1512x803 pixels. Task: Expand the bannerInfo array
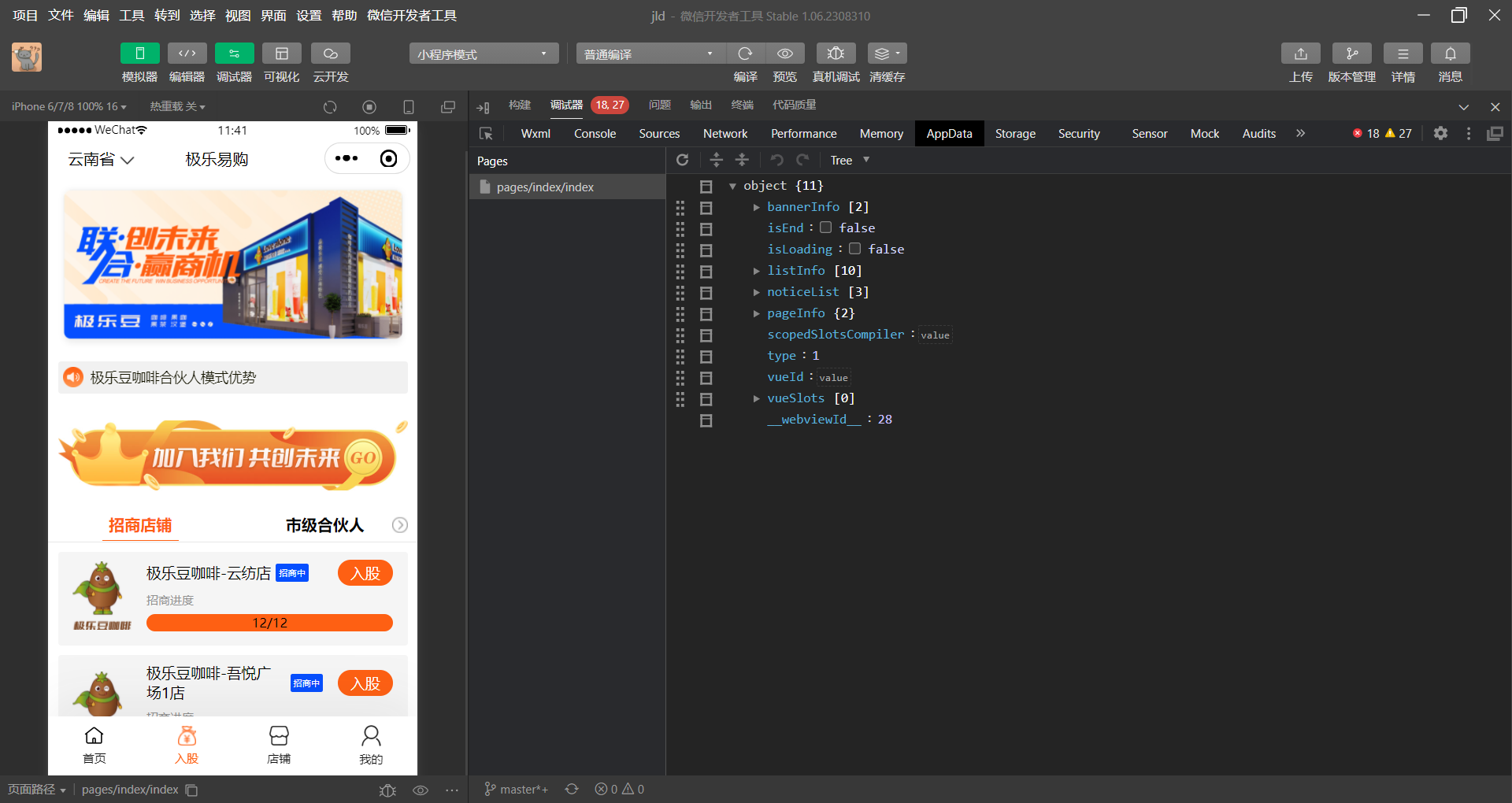point(757,207)
